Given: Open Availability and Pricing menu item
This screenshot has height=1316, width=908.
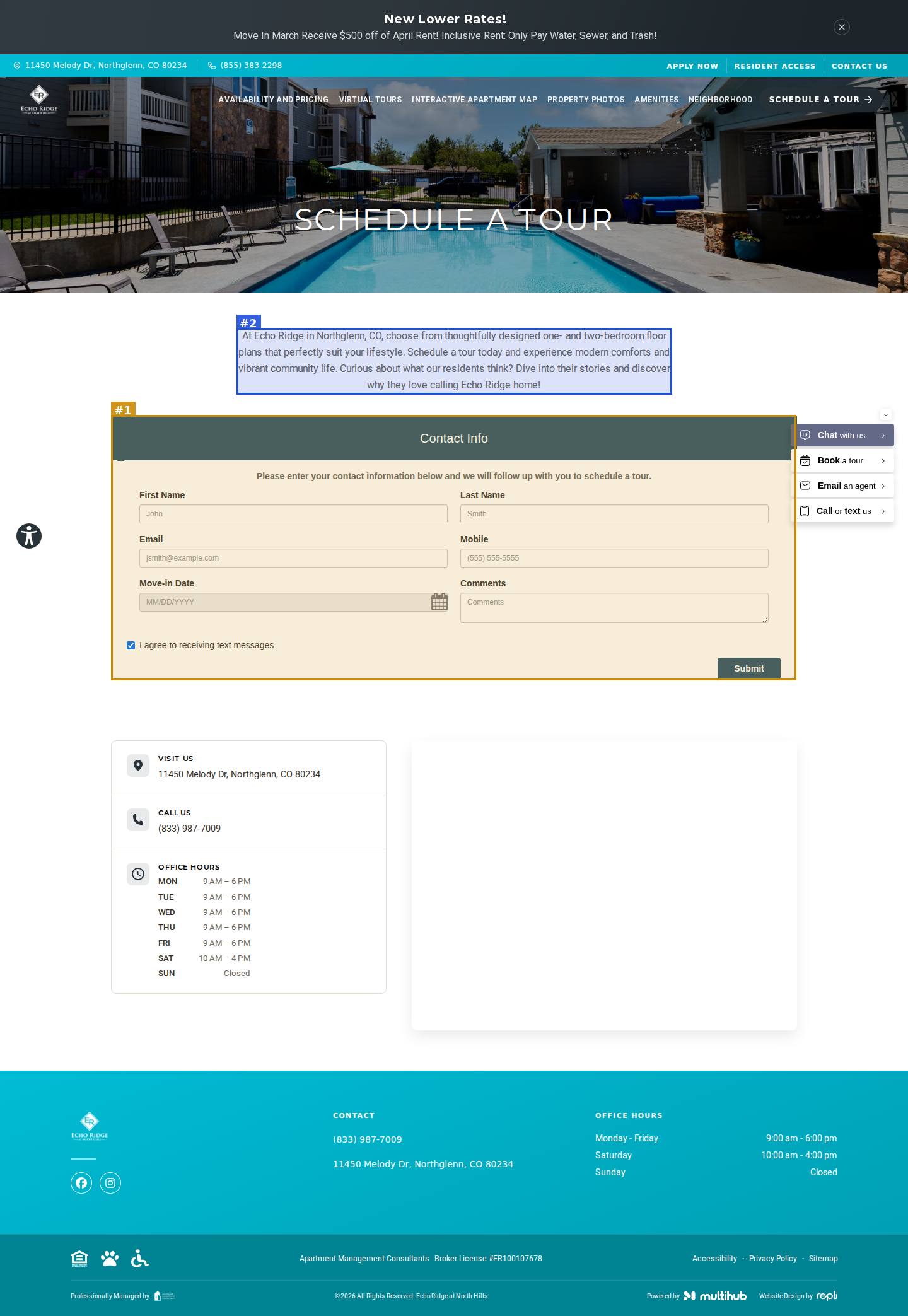Looking at the screenshot, I should coord(274,100).
